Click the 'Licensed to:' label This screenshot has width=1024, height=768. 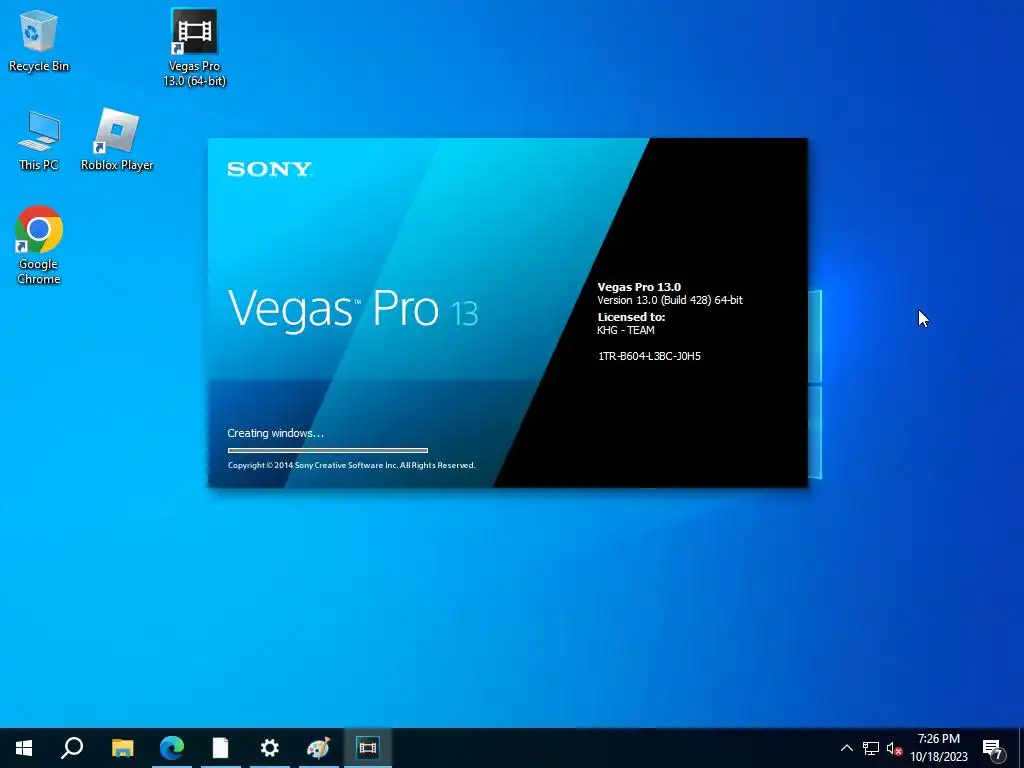(x=631, y=317)
